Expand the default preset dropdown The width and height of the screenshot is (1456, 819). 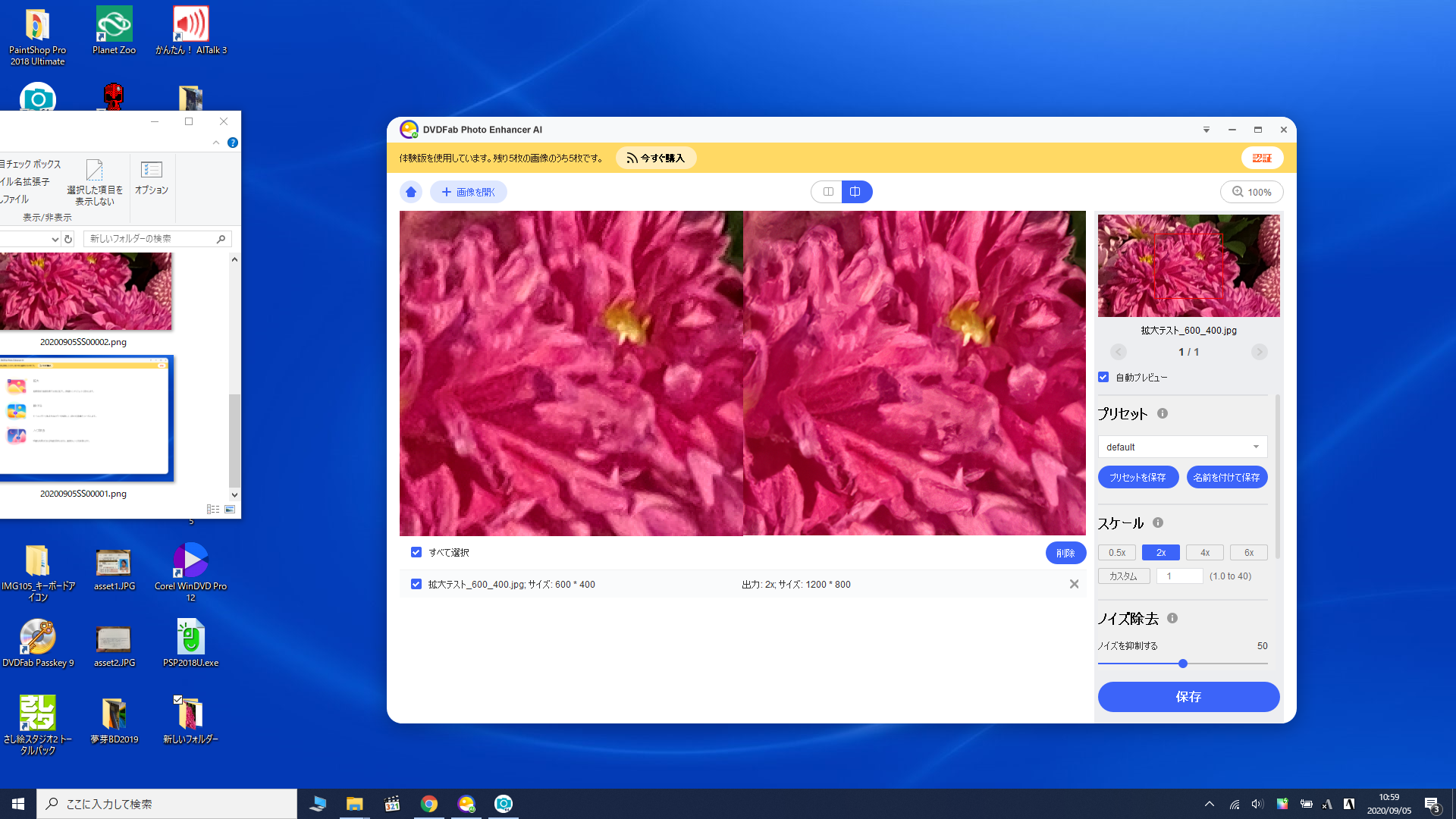[x=1182, y=447]
